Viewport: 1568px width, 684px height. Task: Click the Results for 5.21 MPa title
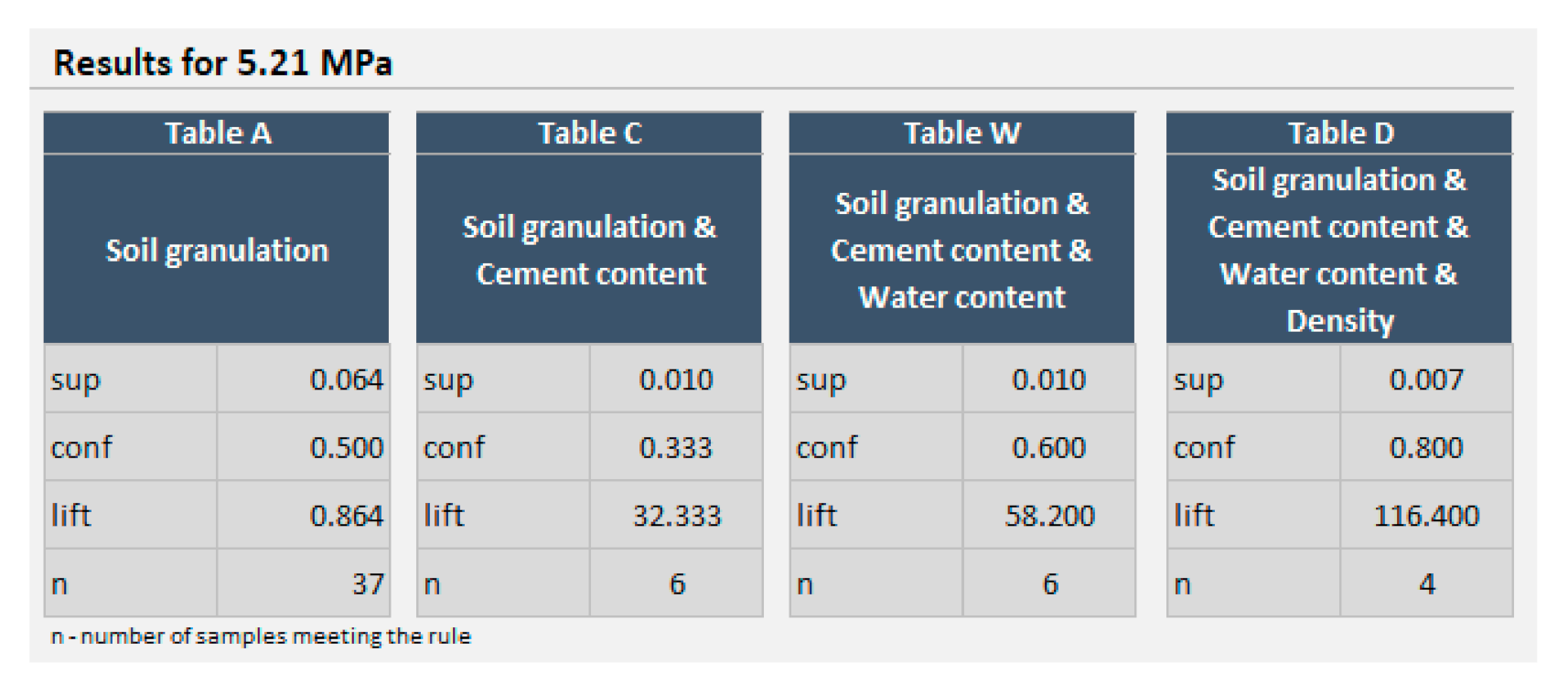pyautogui.click(x=223, y=63)
